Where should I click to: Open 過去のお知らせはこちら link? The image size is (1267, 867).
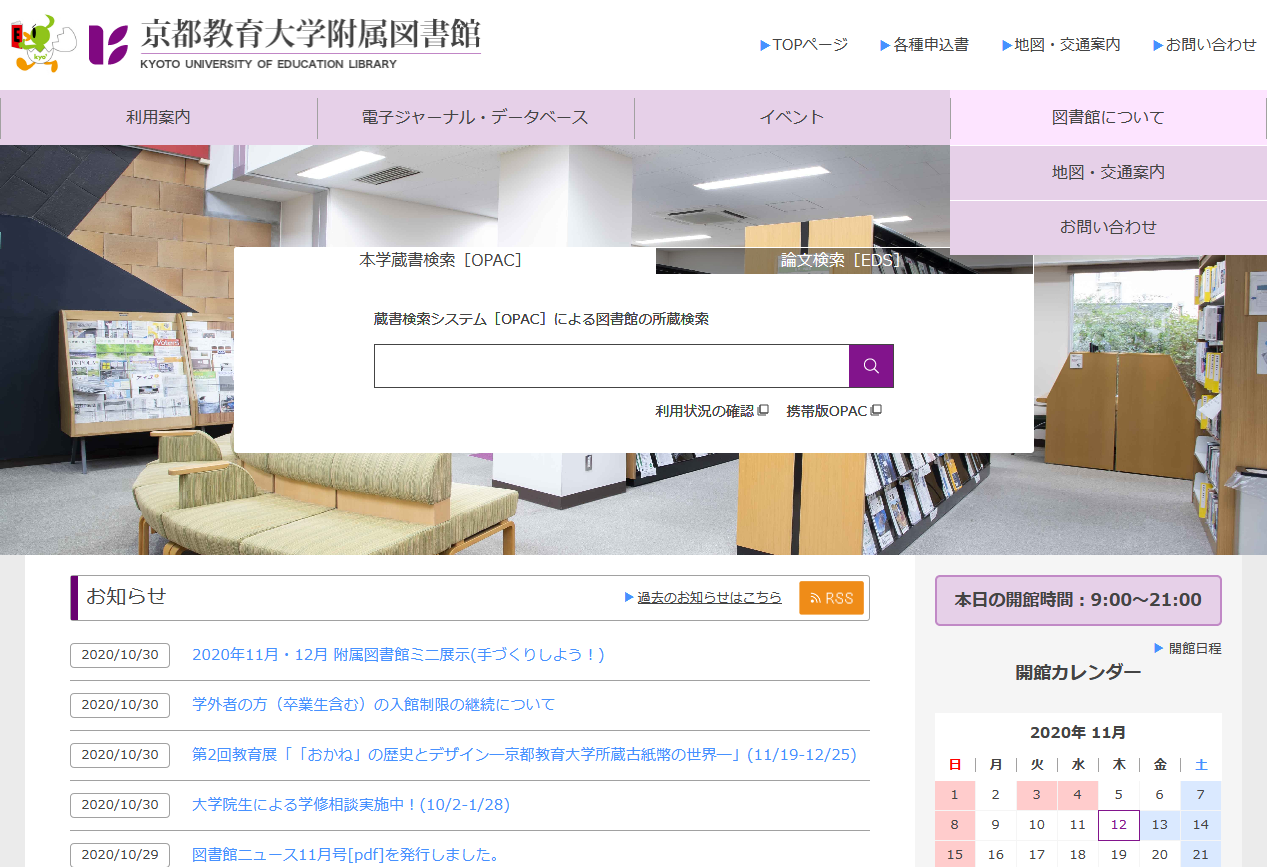(x=709, y=598)
